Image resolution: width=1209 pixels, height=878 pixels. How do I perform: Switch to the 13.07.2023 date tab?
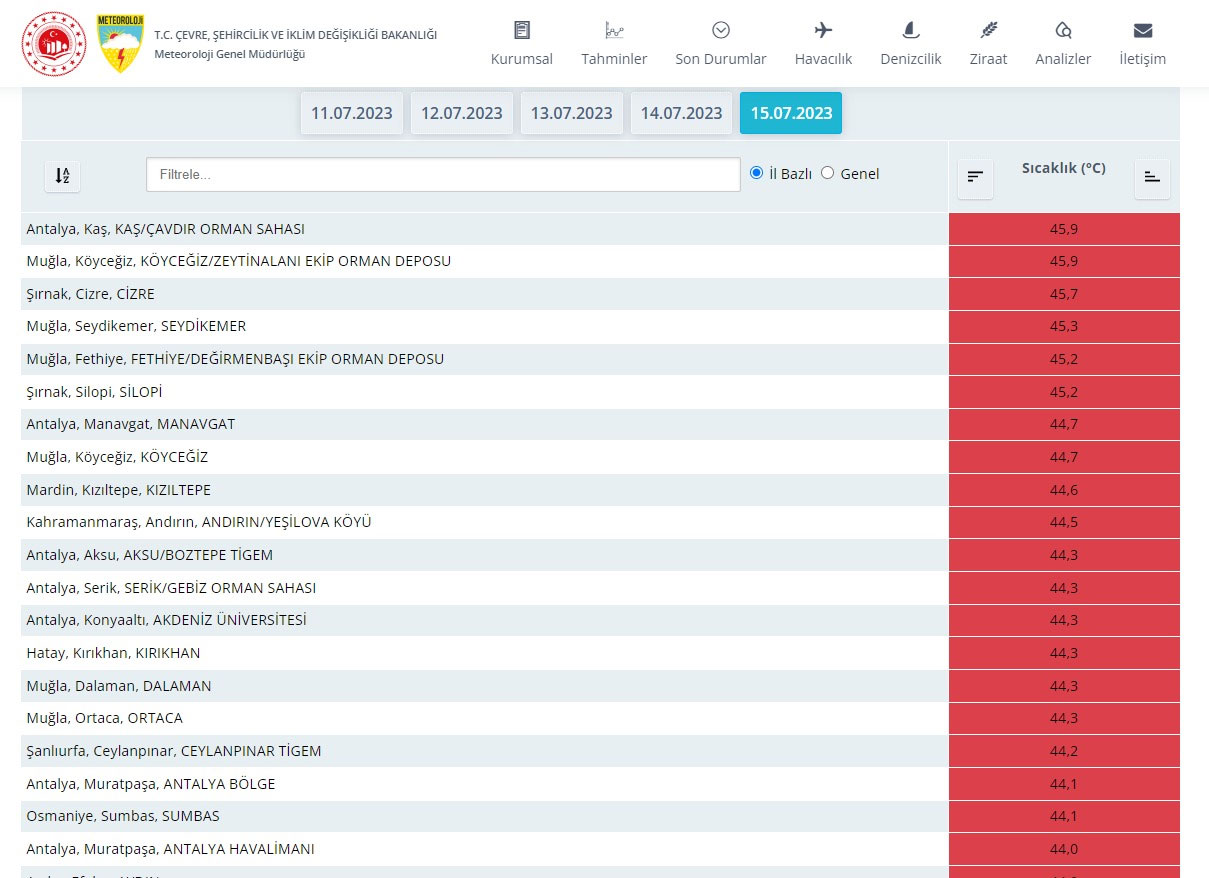click(571, 113)
